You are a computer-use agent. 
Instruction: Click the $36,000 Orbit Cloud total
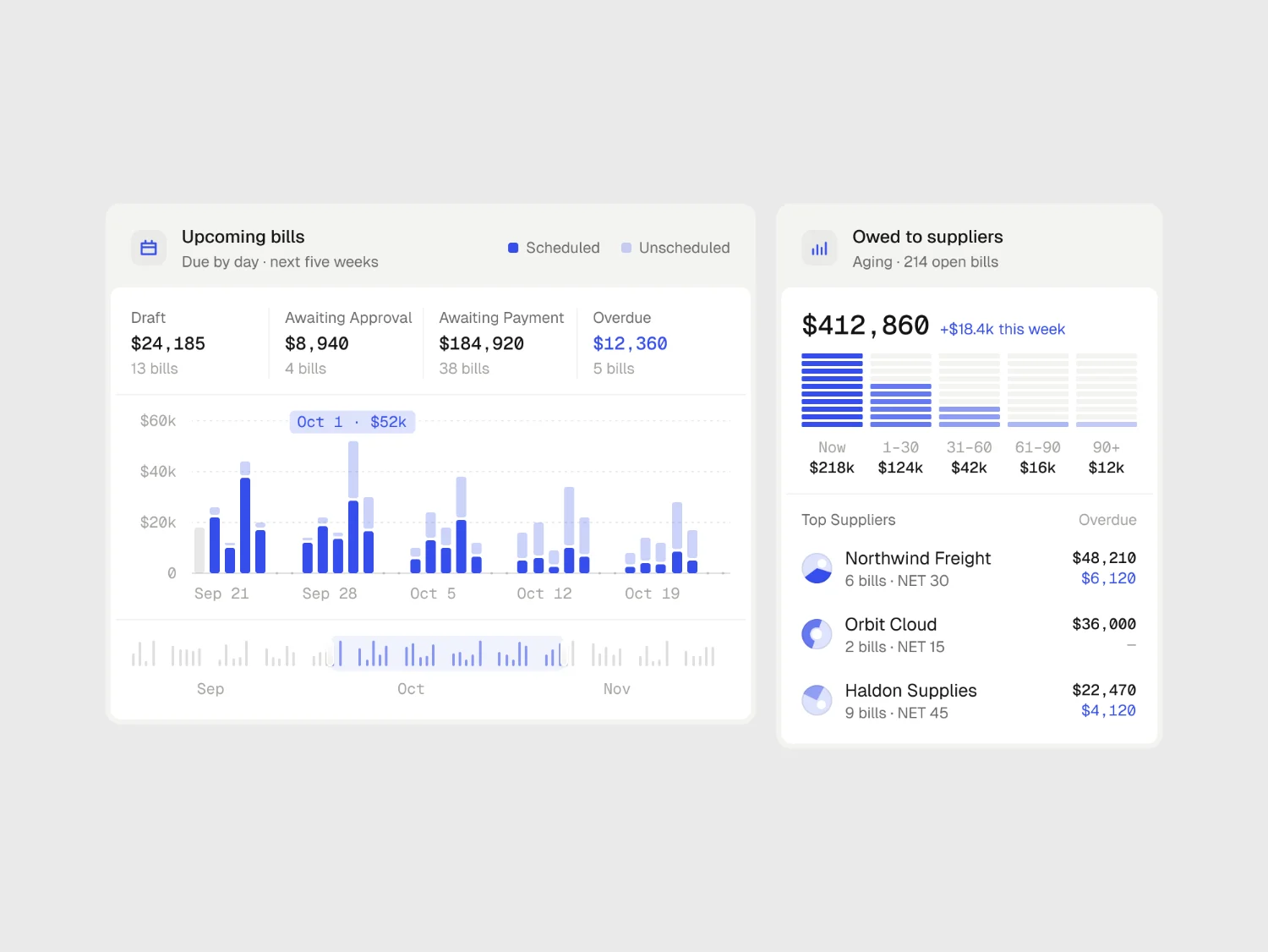(x=1104, y=624)
